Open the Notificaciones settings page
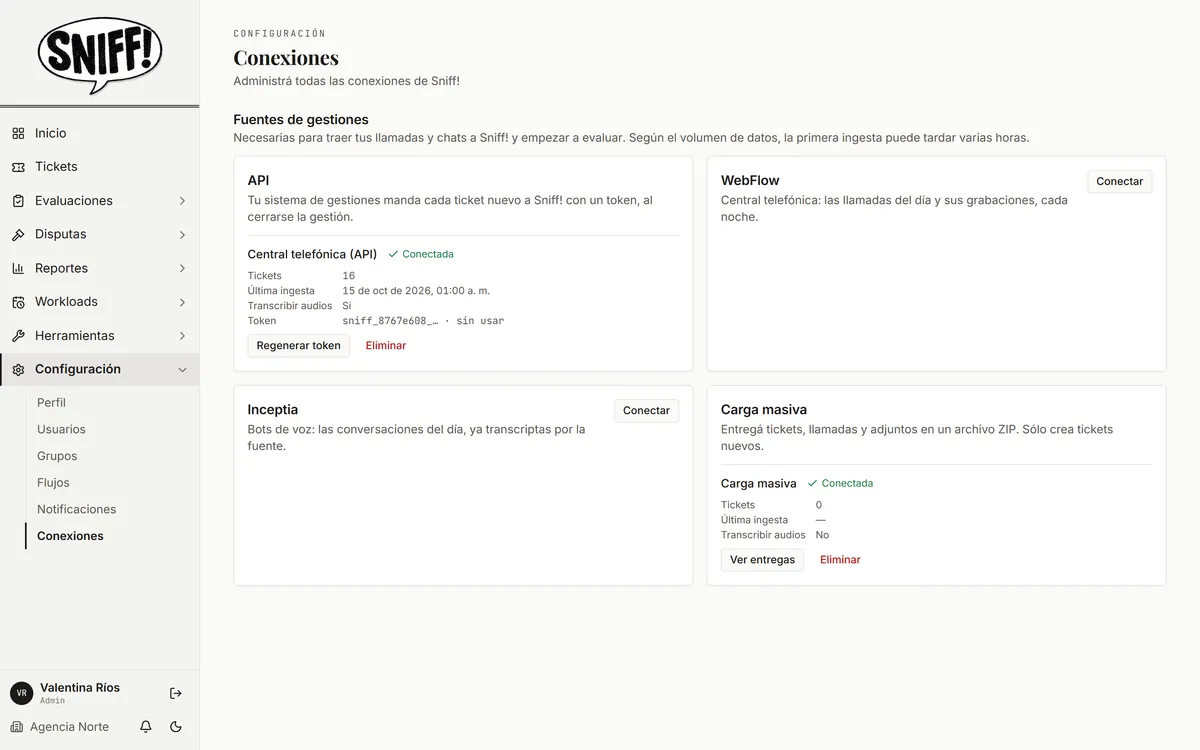 [x=77, y=509]
